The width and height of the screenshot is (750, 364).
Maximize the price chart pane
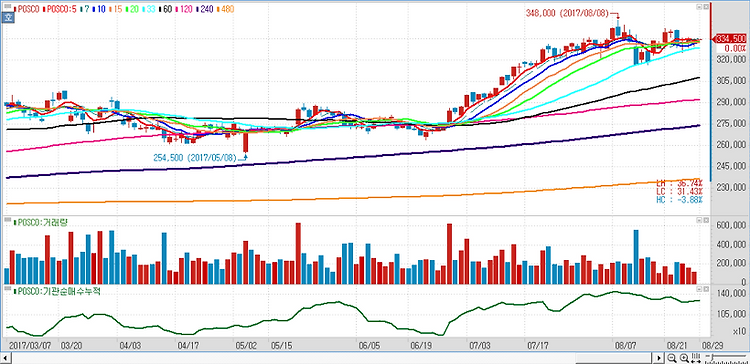[x=706, y=7]
